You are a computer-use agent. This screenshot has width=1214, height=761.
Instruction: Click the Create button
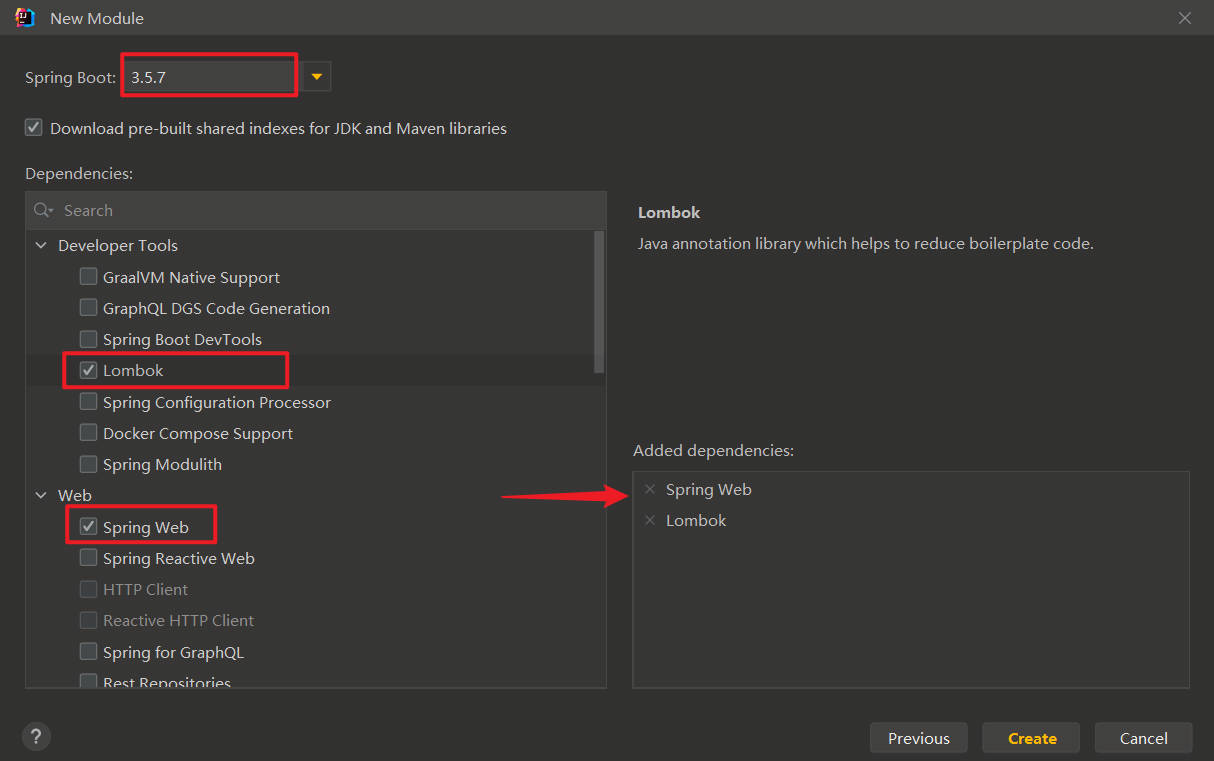click(x=1031, y=738)
